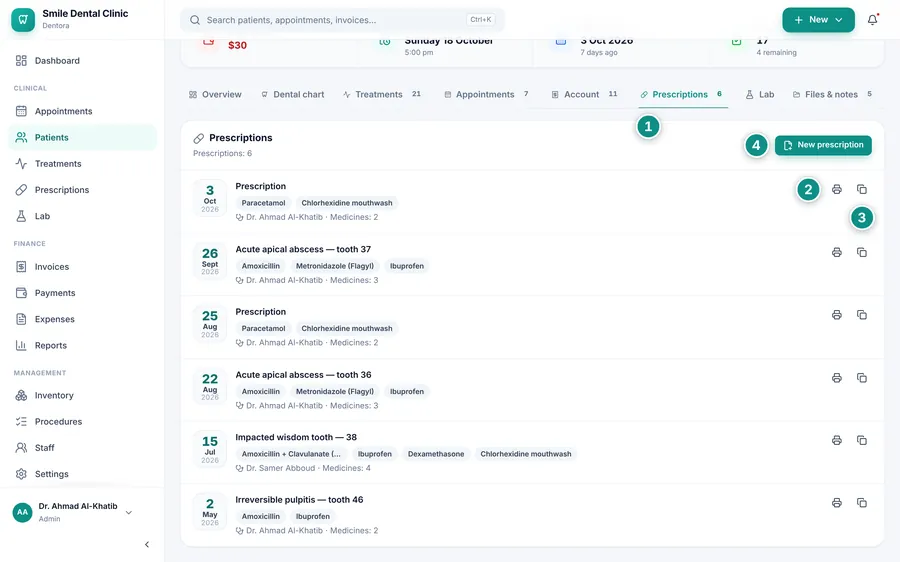The image size is (900, 562).
Task: Open Invoices in the sidebar
Action: coord(82,267)
